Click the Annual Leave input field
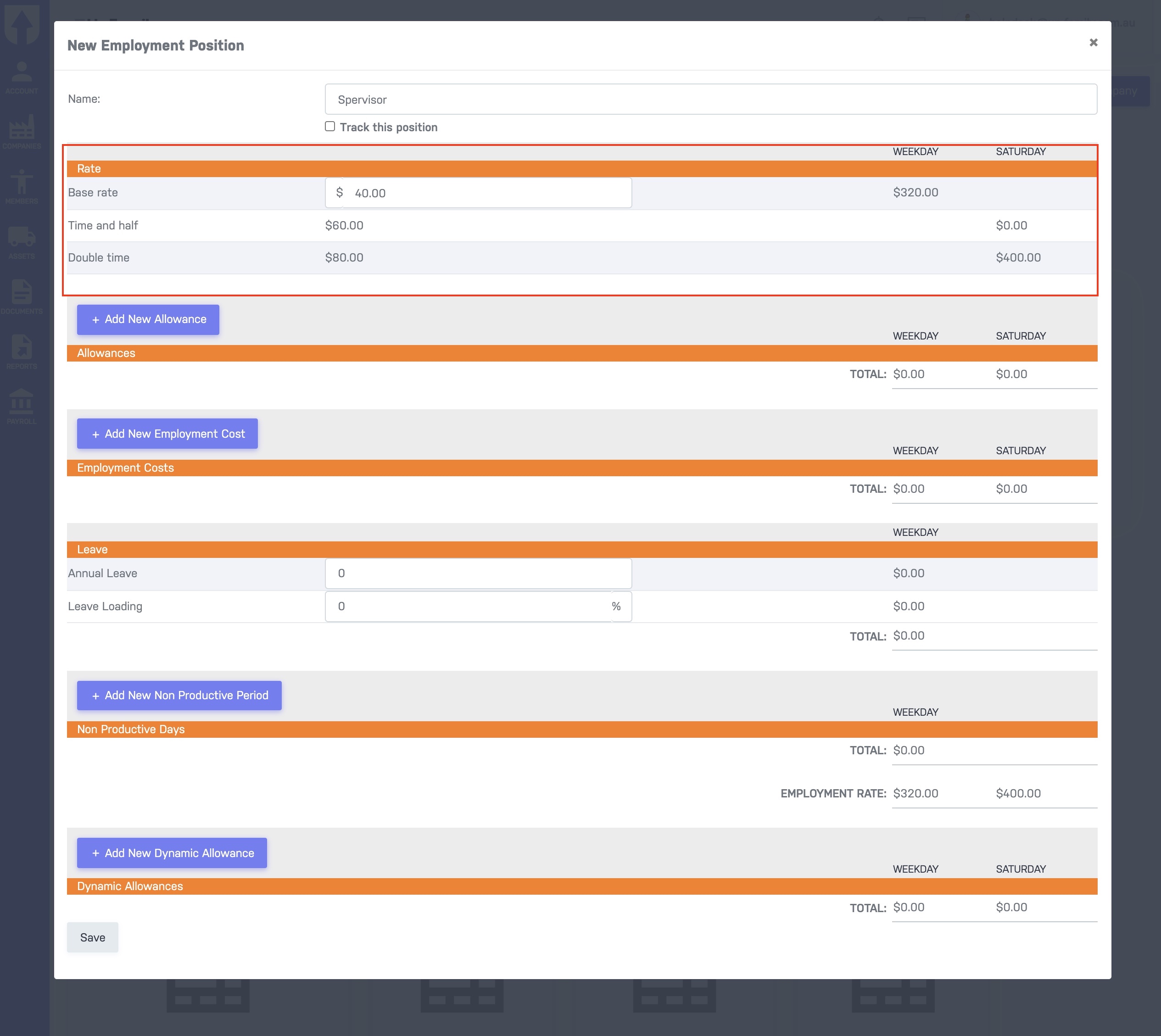 (x=478, y=573)
